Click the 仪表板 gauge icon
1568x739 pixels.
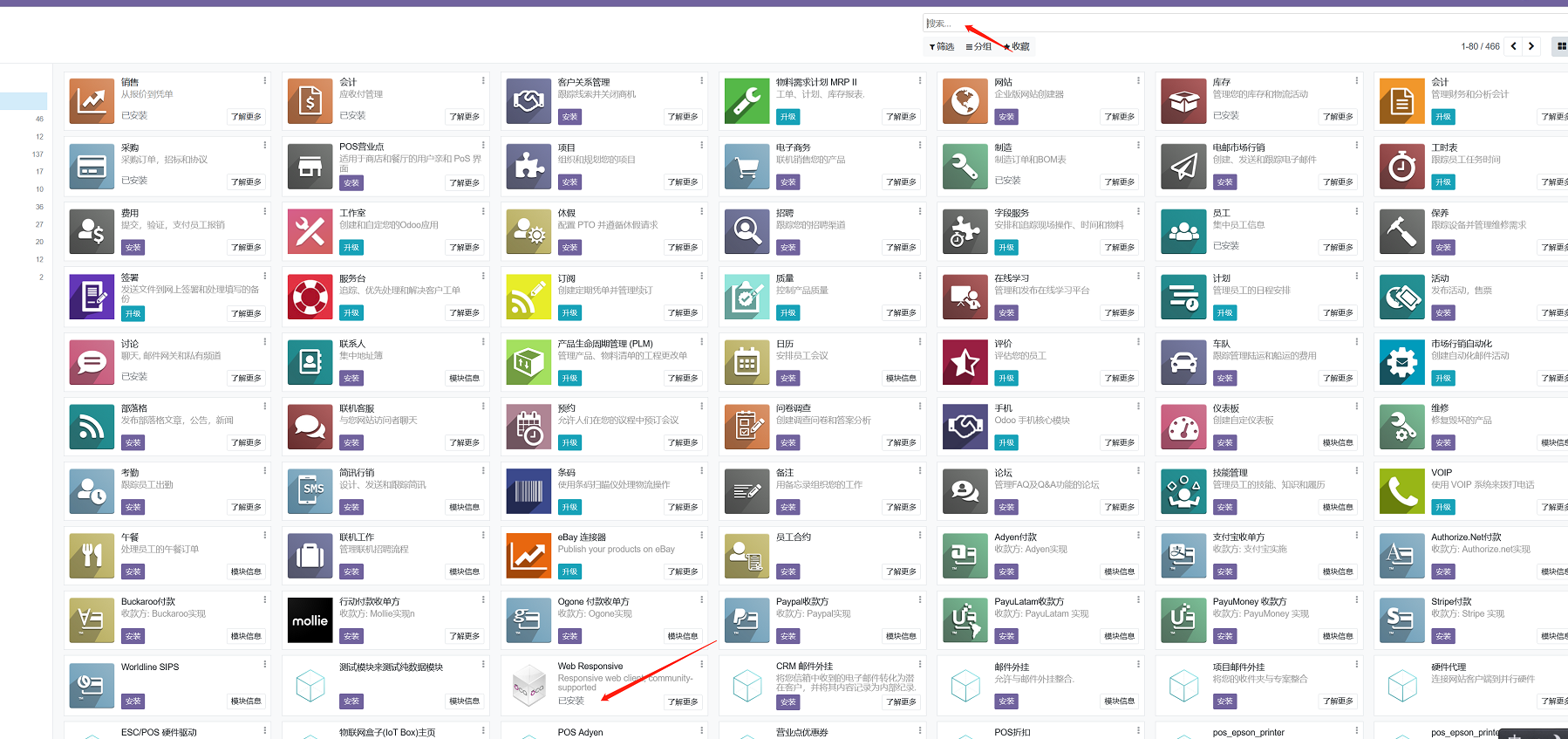coord(1183,428)
